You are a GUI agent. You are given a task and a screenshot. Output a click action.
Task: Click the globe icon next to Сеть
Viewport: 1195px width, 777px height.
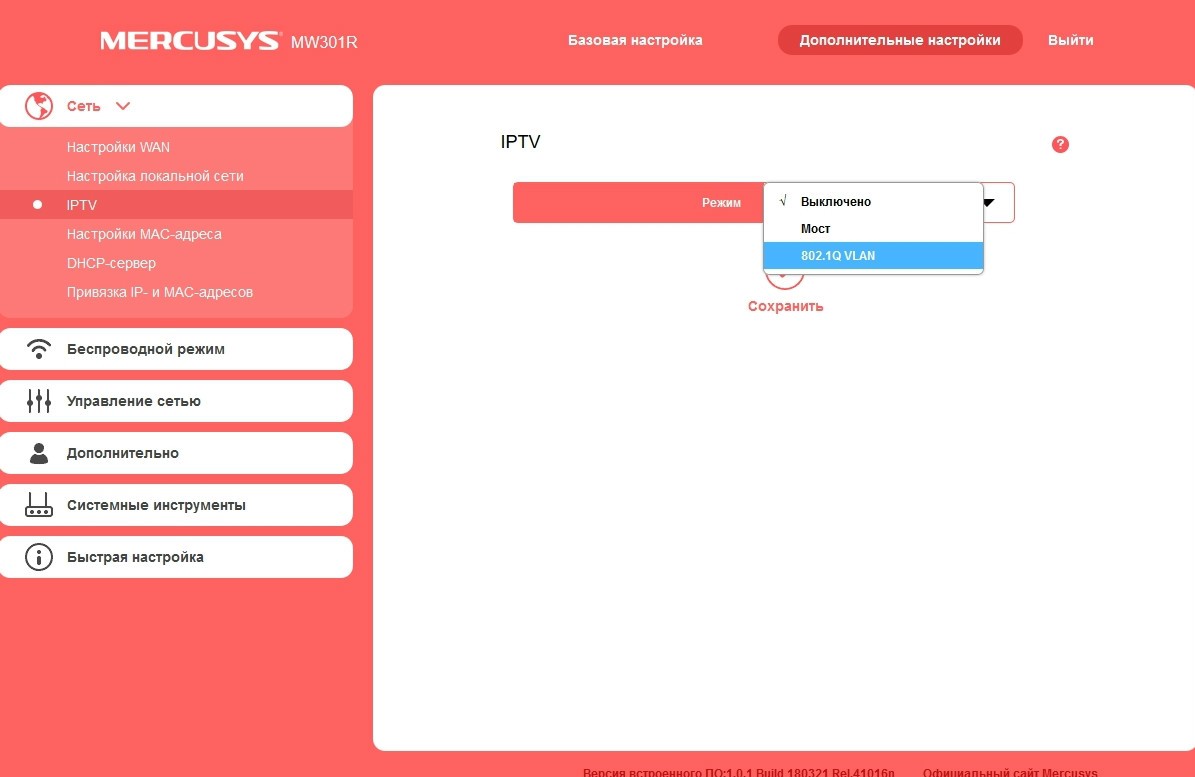[39, 106]
